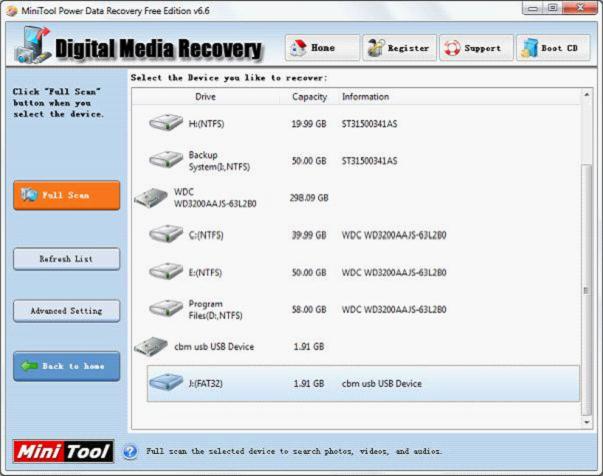
Task: Select the C:(NTFS) label
Action: pyautogui.click(x=206, y=235)
